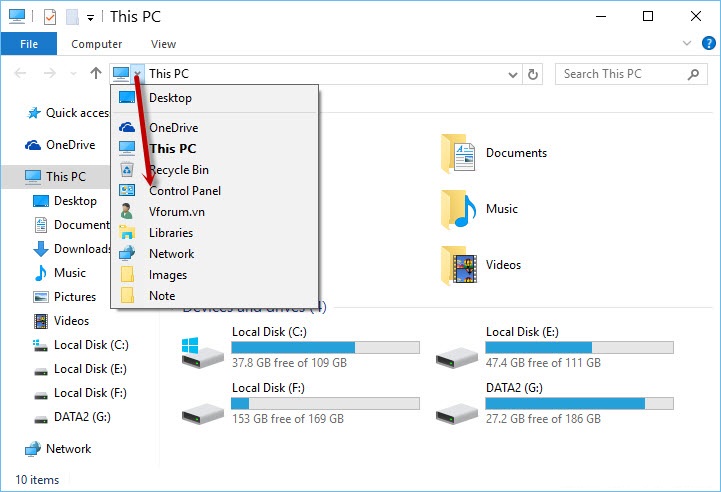Select Music in navigation pane

coord(59,273)
